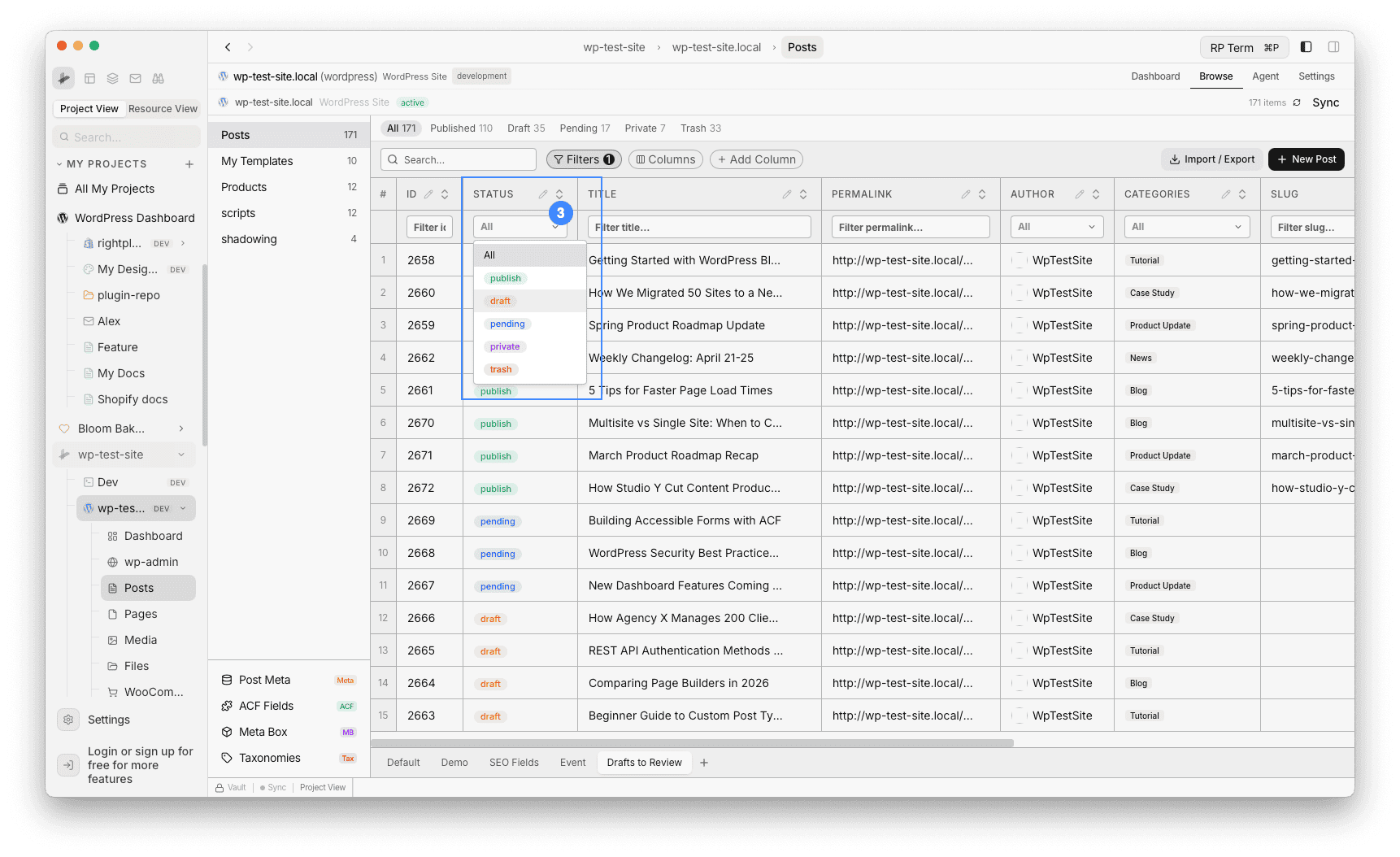Open the Categories filter dropdown
Screen dimensions: 1400x857
[x=1187, y=227]
